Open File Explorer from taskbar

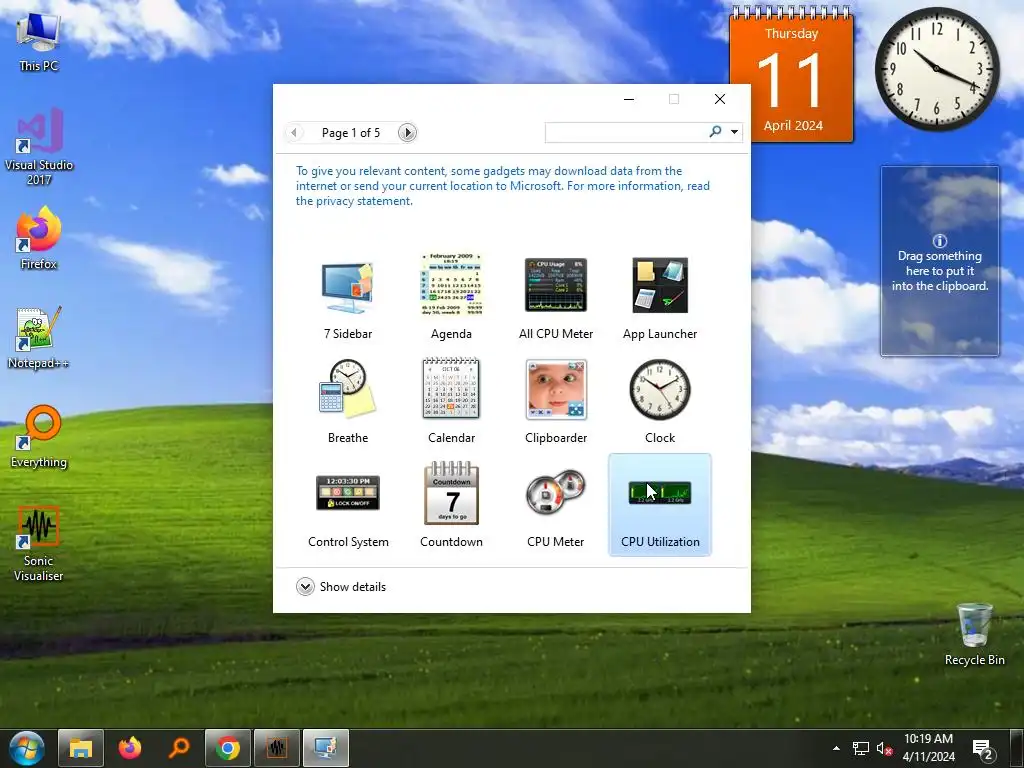coord(80,748)
